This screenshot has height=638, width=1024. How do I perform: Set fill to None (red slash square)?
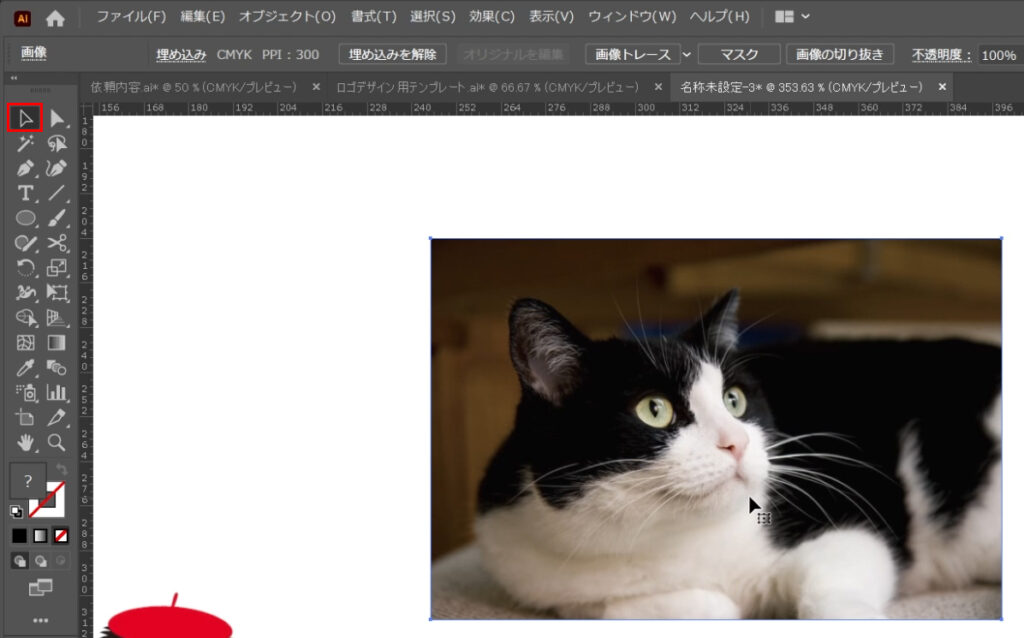(61, 536)
